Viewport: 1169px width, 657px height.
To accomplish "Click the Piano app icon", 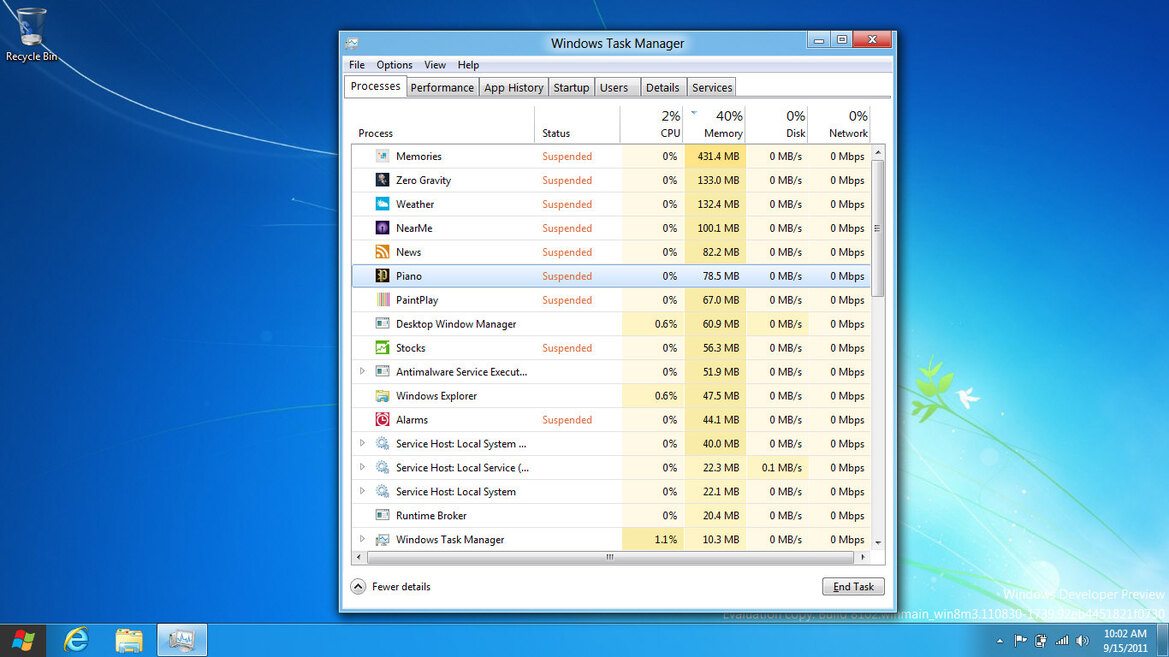I will coord(382,276).
